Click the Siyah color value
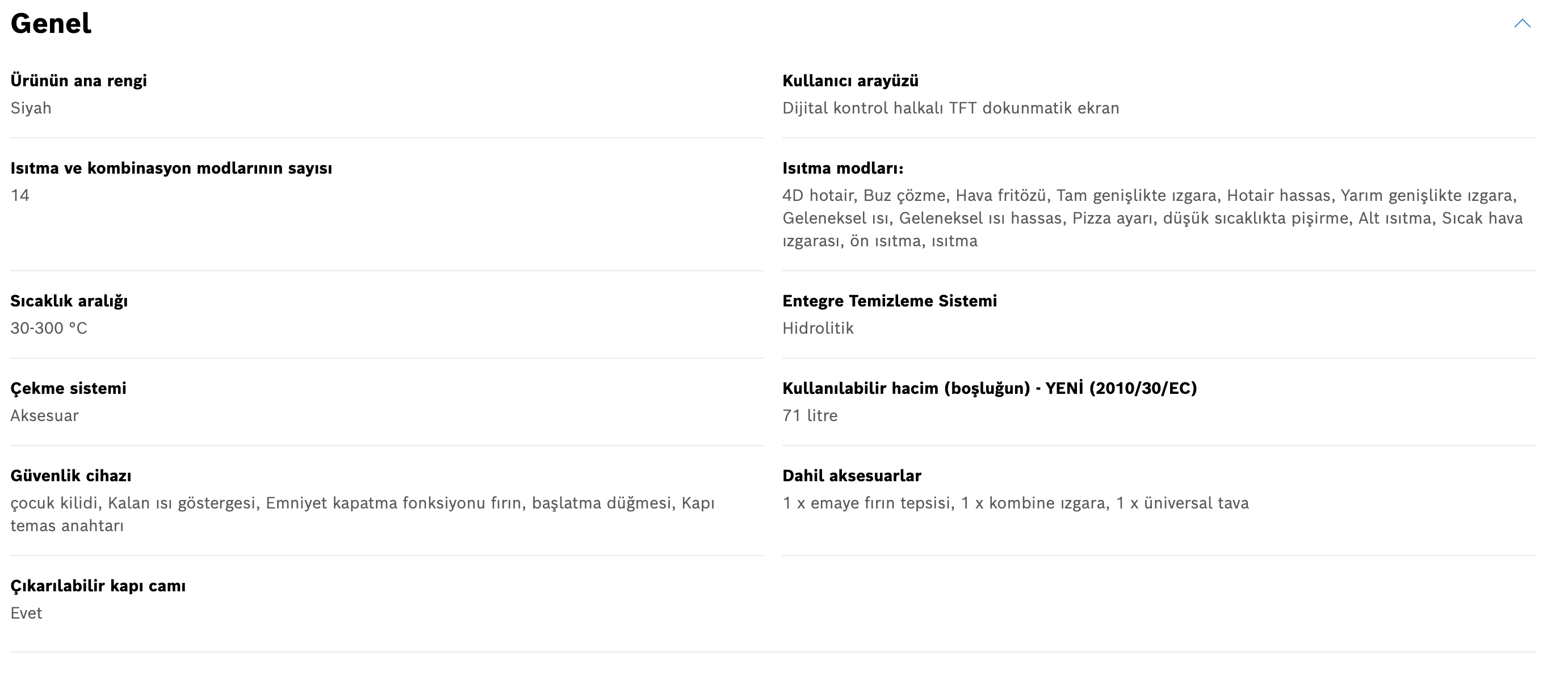The height and width of the screenshot is (681, 1568). pyautogui.click(x=31, y=108)
